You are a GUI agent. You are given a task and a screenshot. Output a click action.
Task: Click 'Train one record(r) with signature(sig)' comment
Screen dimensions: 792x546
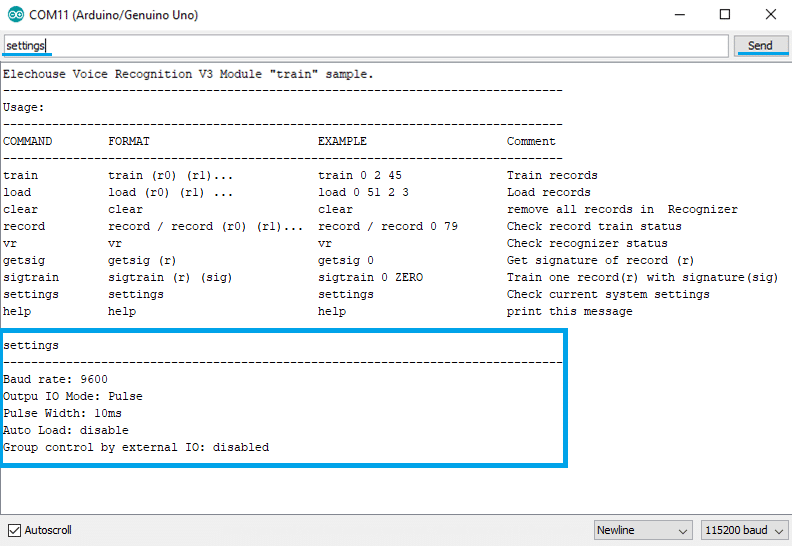[642, 277]
